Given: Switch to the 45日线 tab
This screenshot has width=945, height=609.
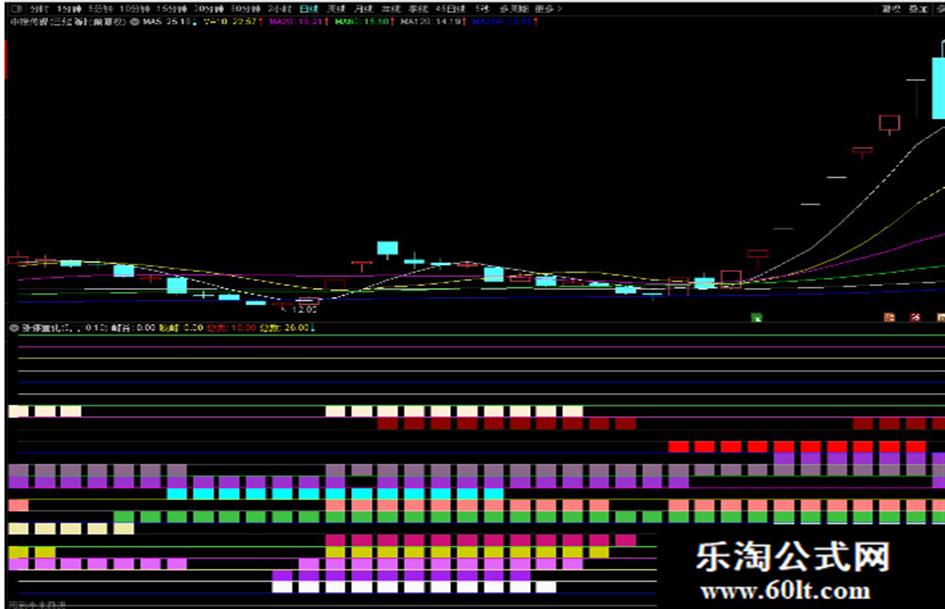Looking at the screenshot, I should (450, 9).
